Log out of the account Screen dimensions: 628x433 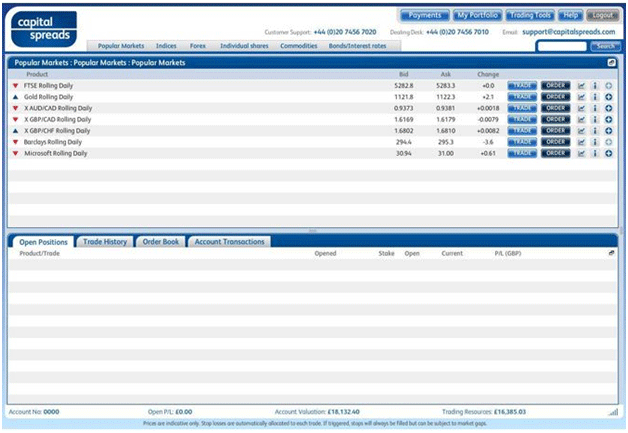point(603,15)
